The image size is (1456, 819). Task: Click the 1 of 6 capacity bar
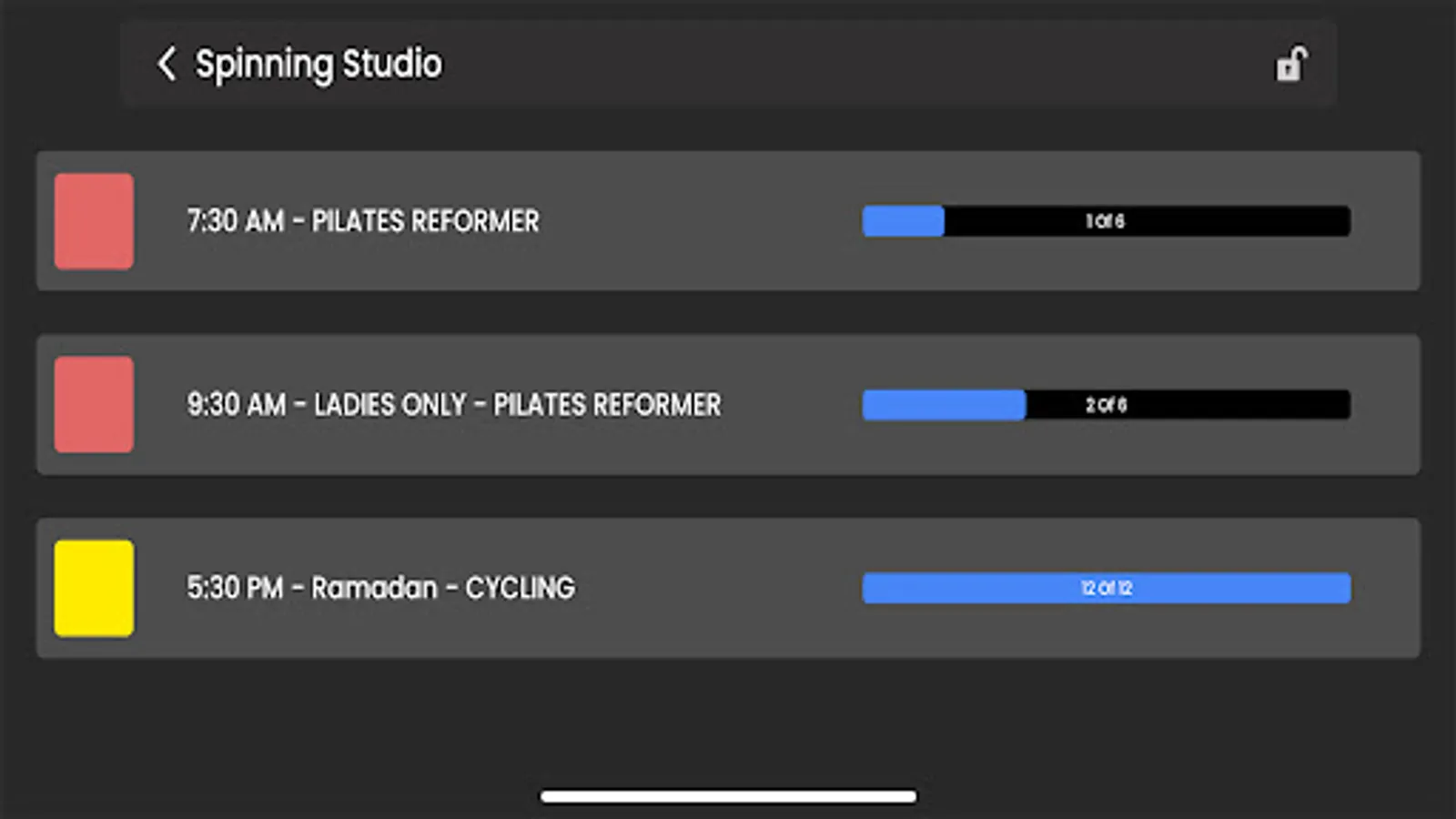(x=1106, y=221)
